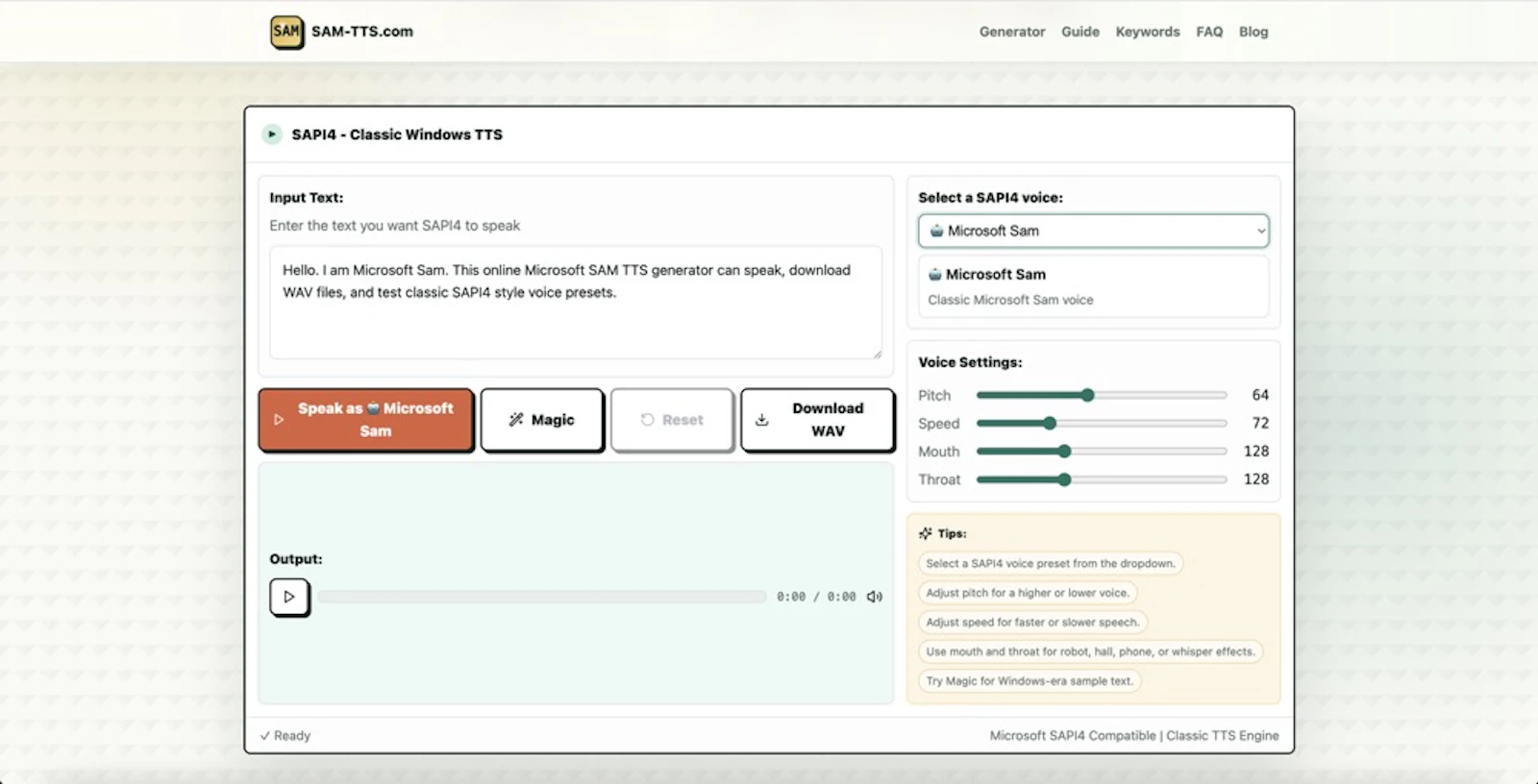Click the 'Voice Settings:' heading
Image resolution: width=1538 pixels, height=784 pixels.
(970, 362)
